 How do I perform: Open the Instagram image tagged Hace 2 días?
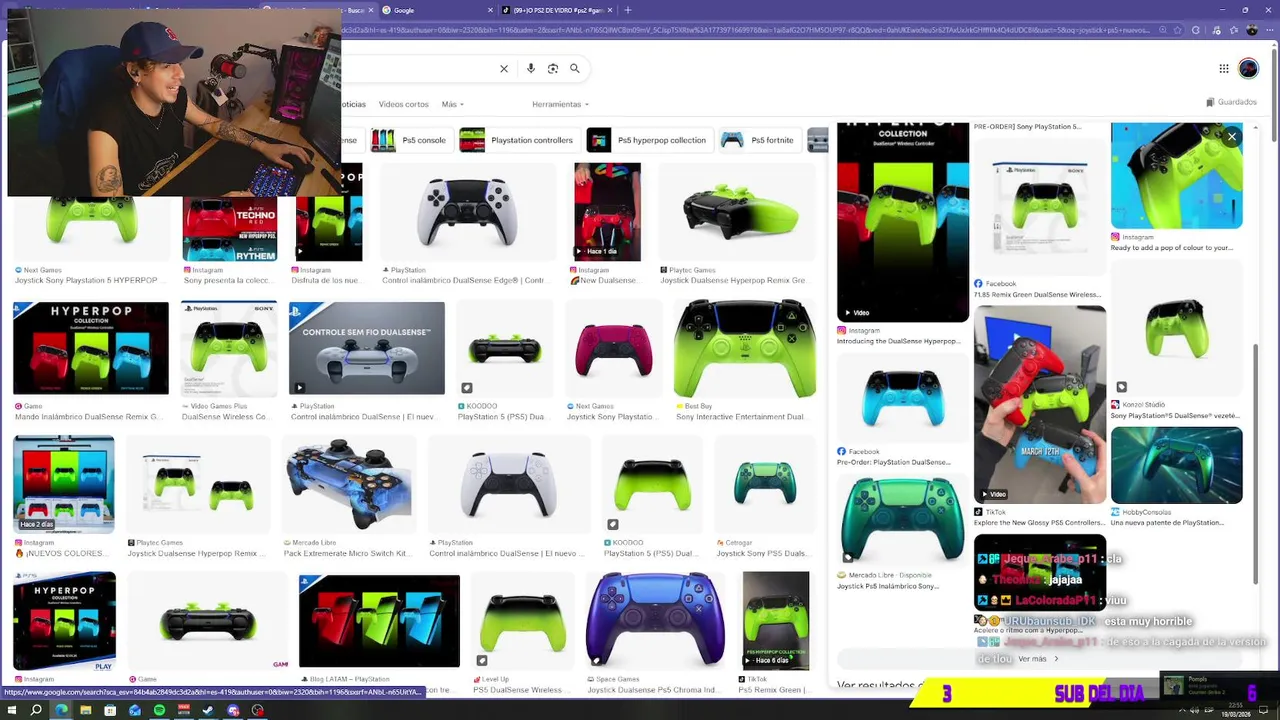(64, 484)
